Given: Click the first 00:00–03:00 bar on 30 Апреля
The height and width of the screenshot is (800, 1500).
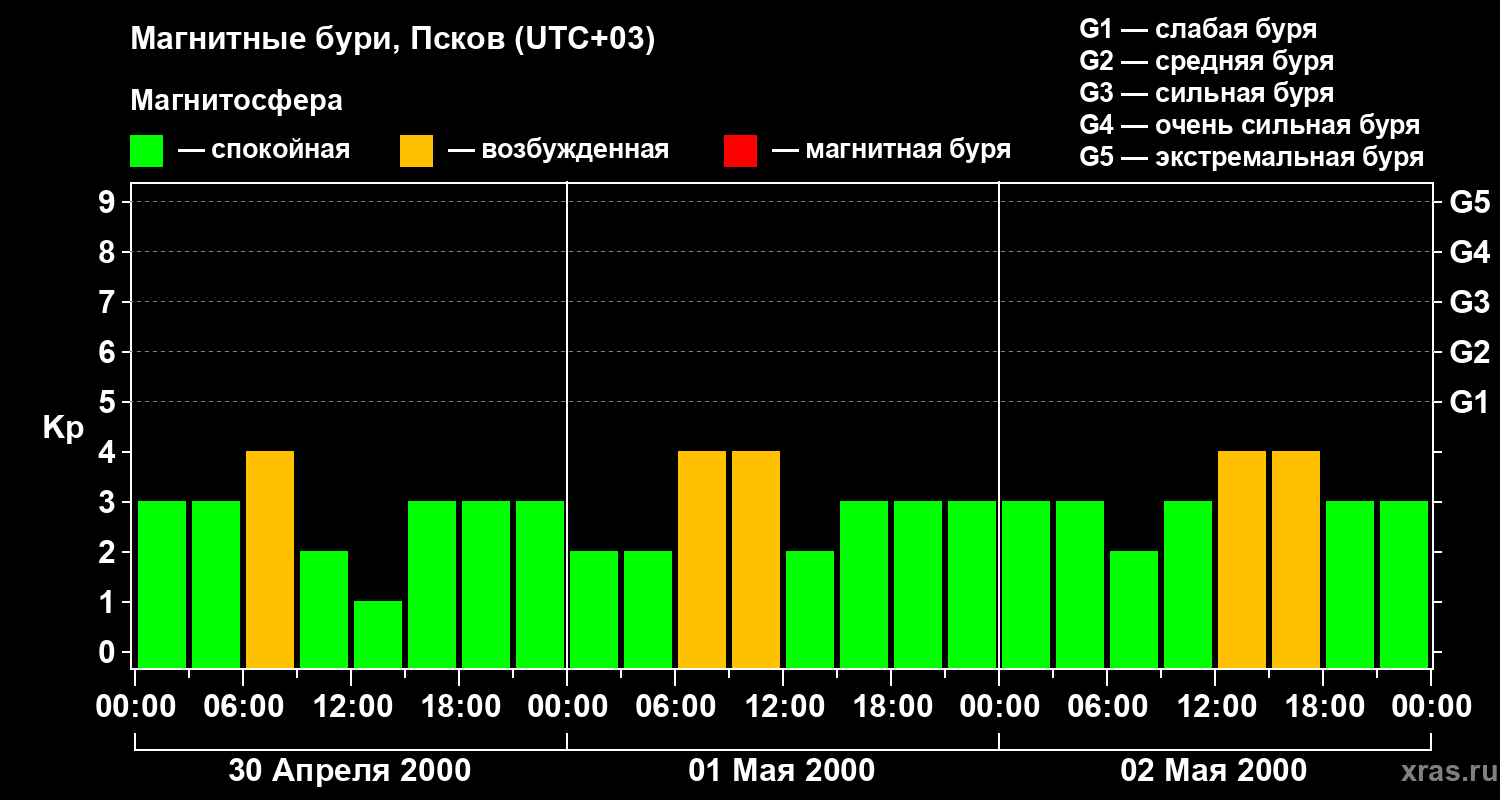Looking at the screenshot, I should pos(162,584).
